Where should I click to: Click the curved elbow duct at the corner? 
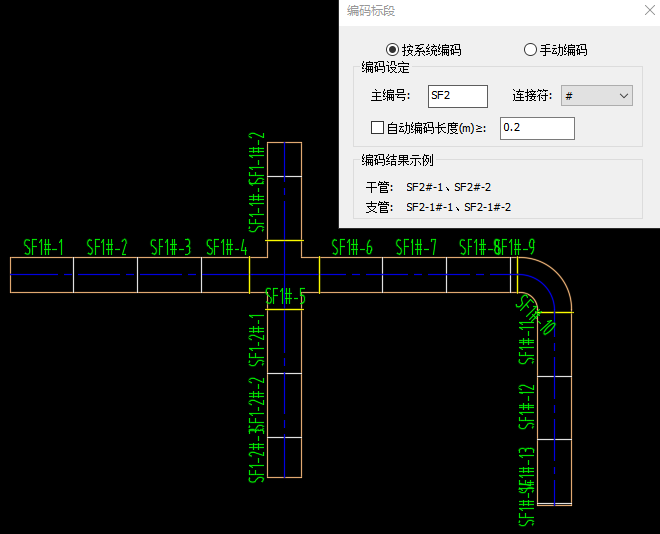click(x=546, y=284)
